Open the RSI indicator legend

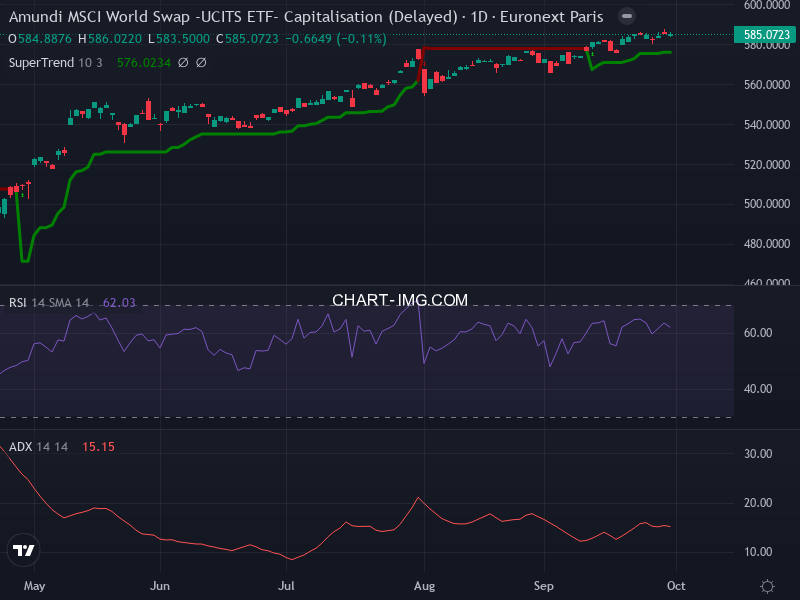19,302
